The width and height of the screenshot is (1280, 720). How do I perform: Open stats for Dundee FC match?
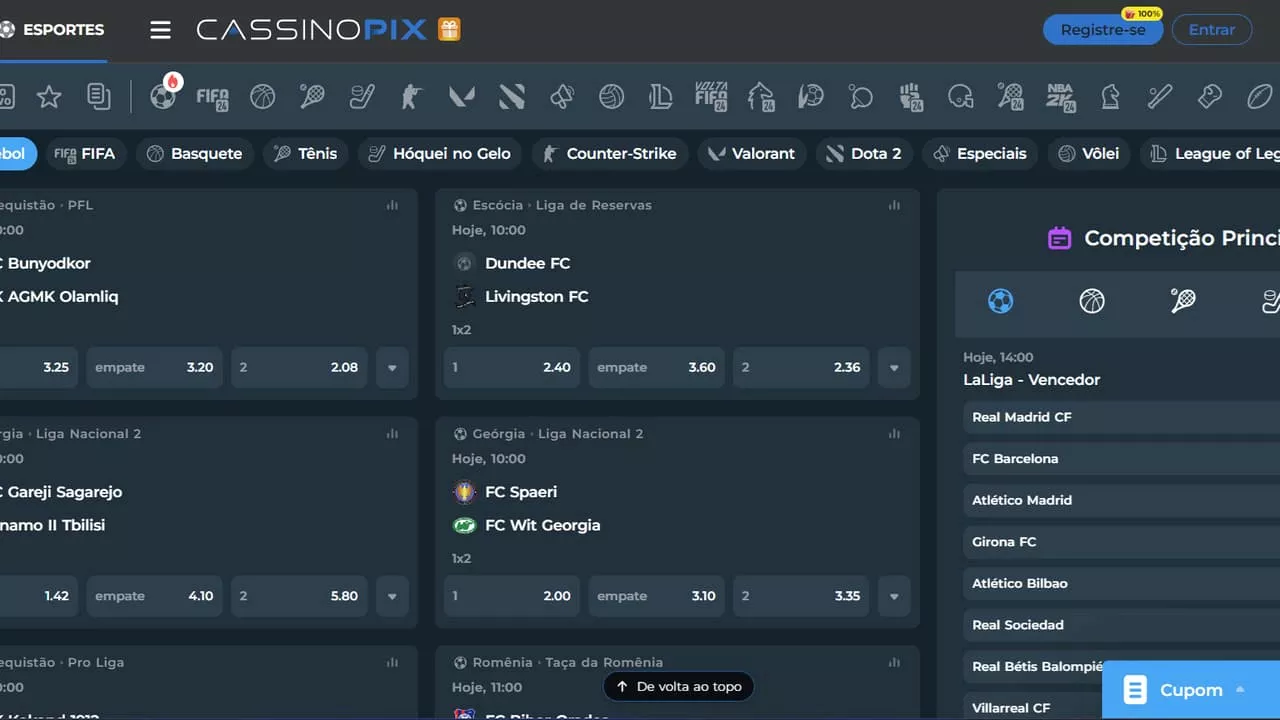[894, 205]
